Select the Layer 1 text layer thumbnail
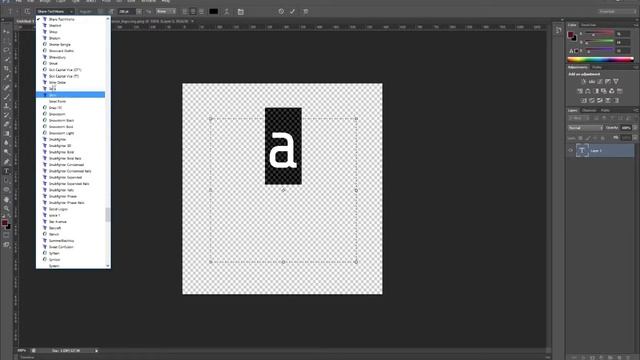Screen dimensions: 640x360 (x=582, y=151)
